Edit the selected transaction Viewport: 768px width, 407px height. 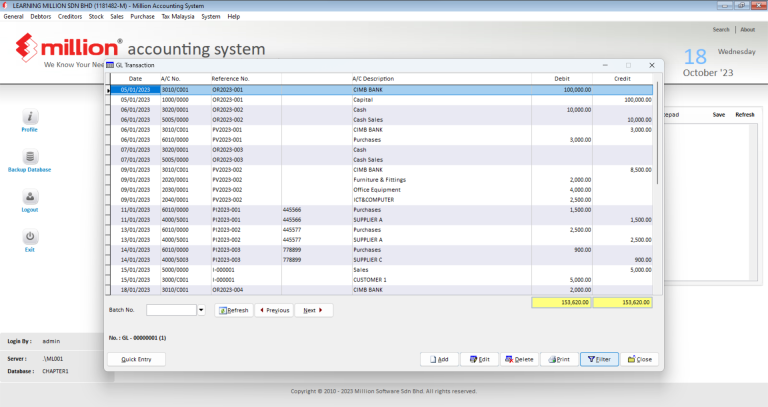coord(480,359)
